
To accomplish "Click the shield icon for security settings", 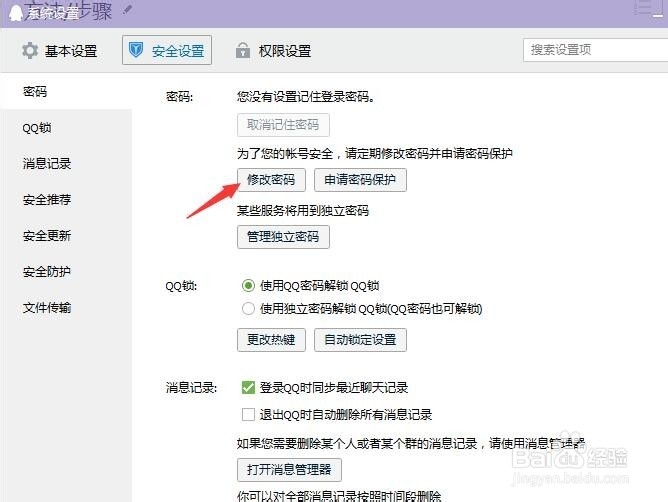I will point(136,50).
